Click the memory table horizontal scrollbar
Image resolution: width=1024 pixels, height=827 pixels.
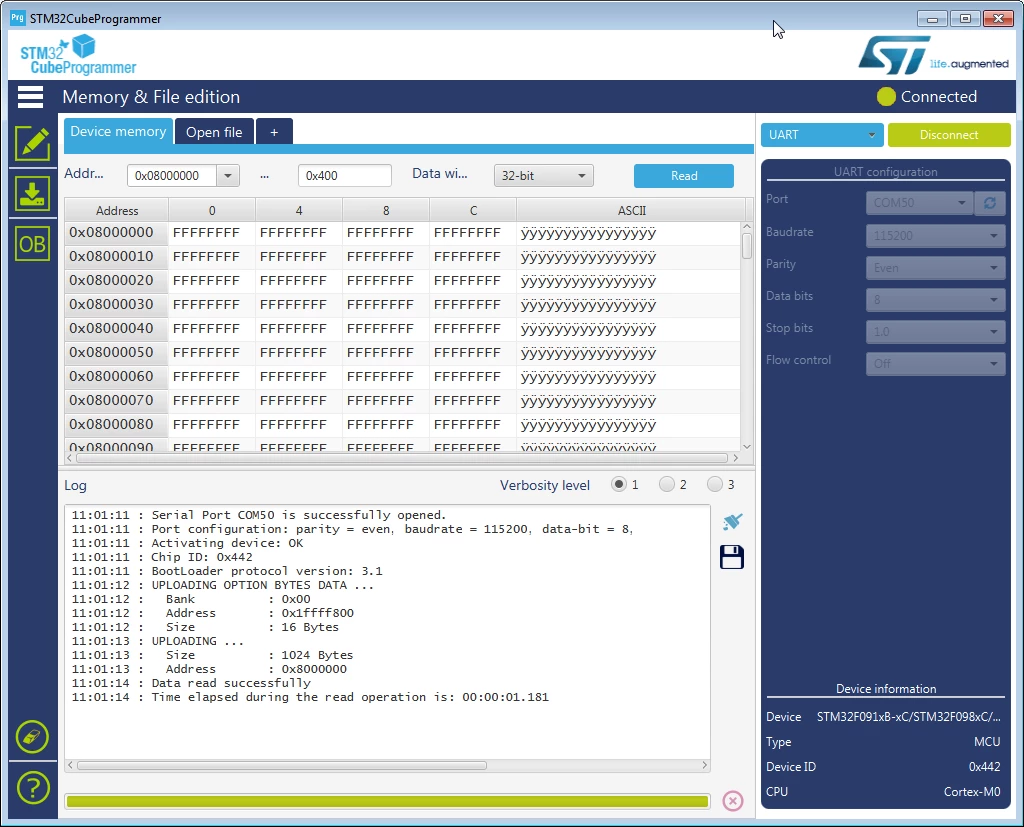point(402,458)
